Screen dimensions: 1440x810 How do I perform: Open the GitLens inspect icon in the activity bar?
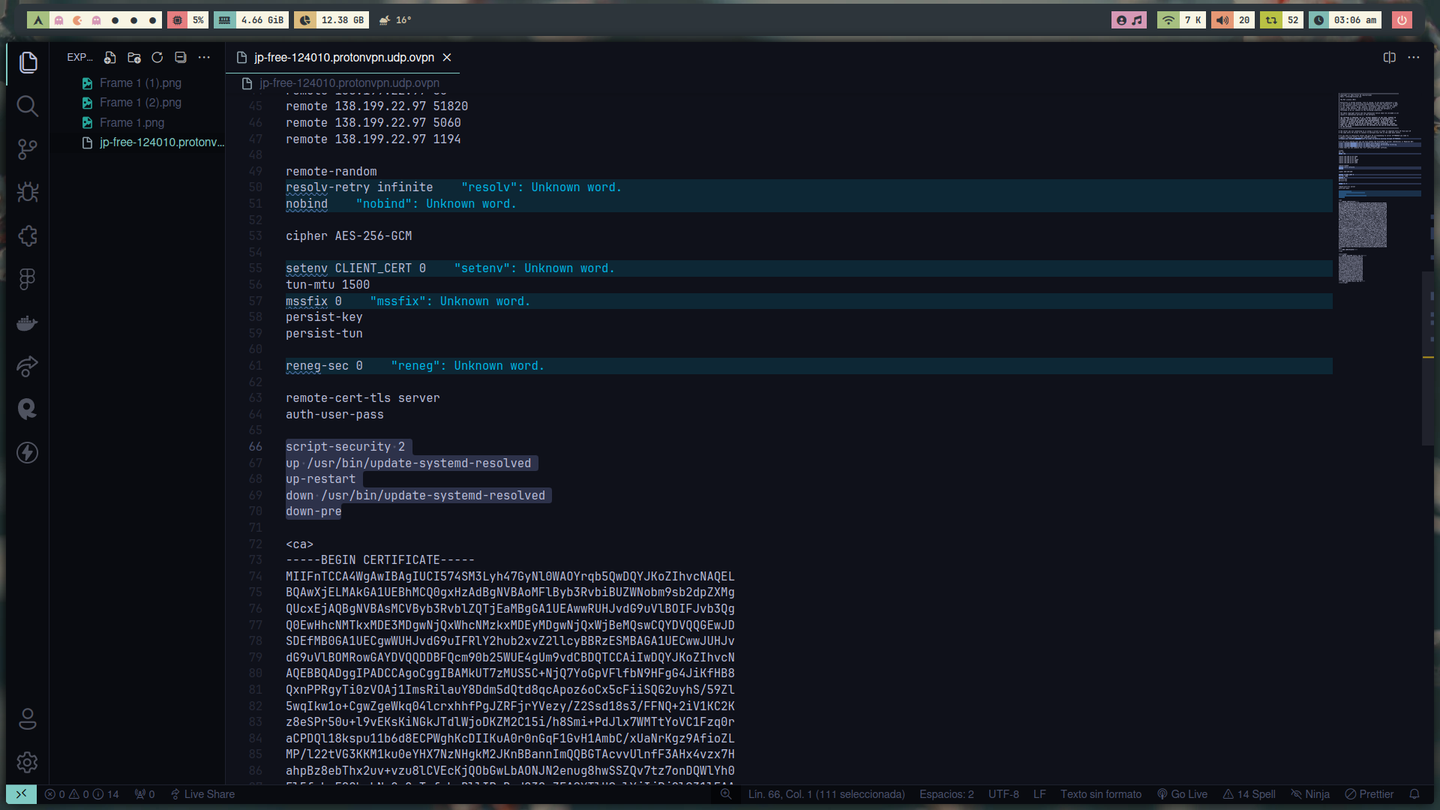click(28, 409)
